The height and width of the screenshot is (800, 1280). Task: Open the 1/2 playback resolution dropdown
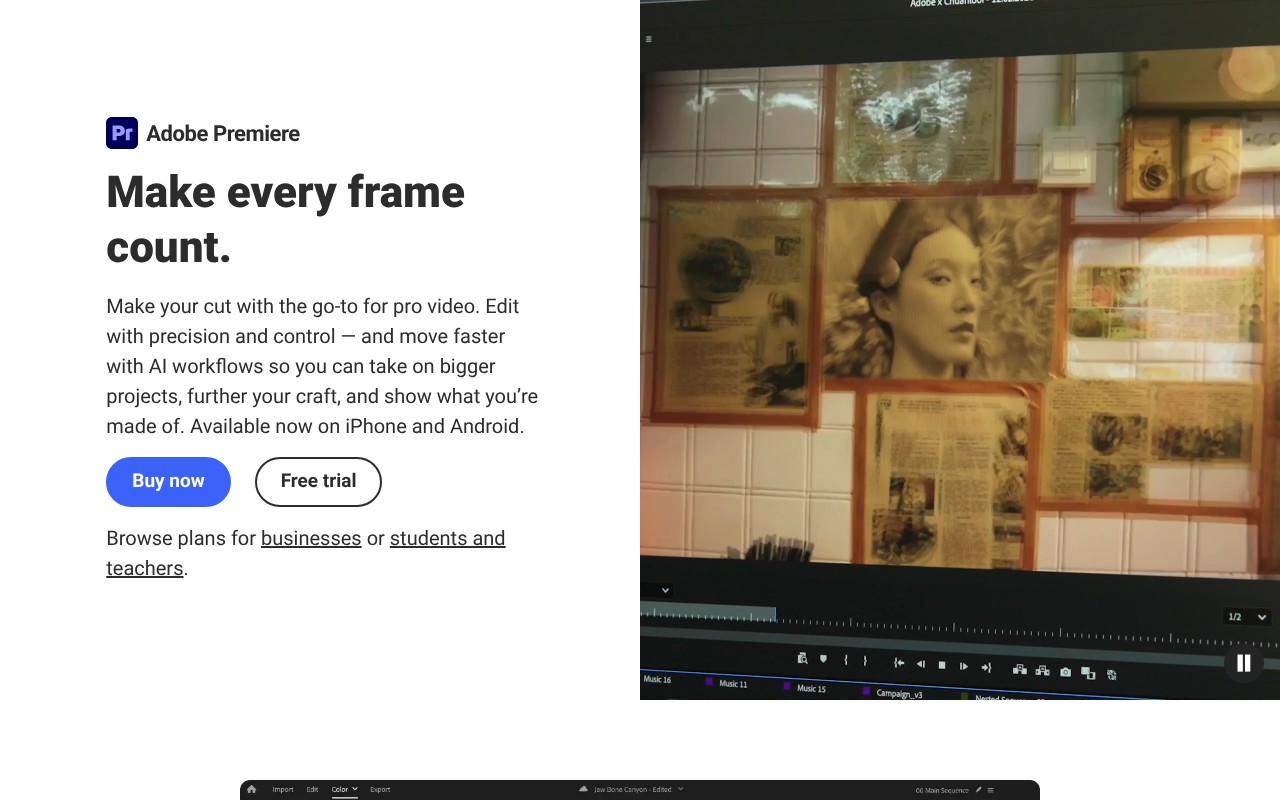pyautogui.click(x=1248, y=617)
